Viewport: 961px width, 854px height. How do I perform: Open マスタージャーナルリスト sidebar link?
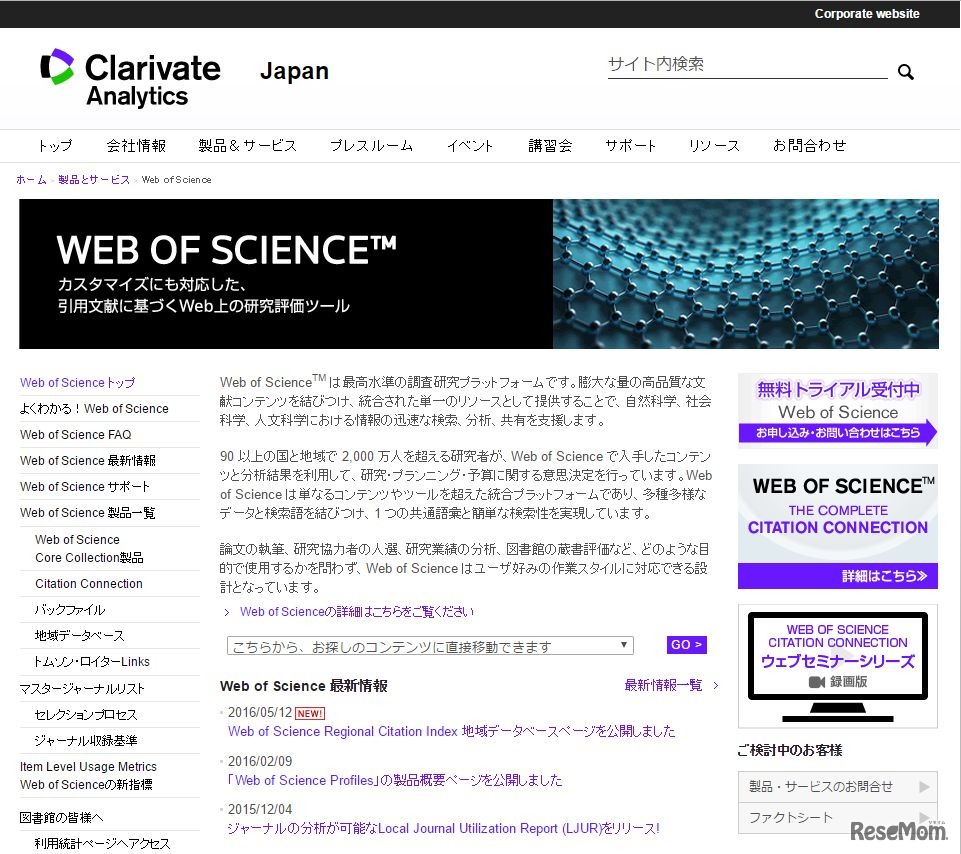point(82,689)
